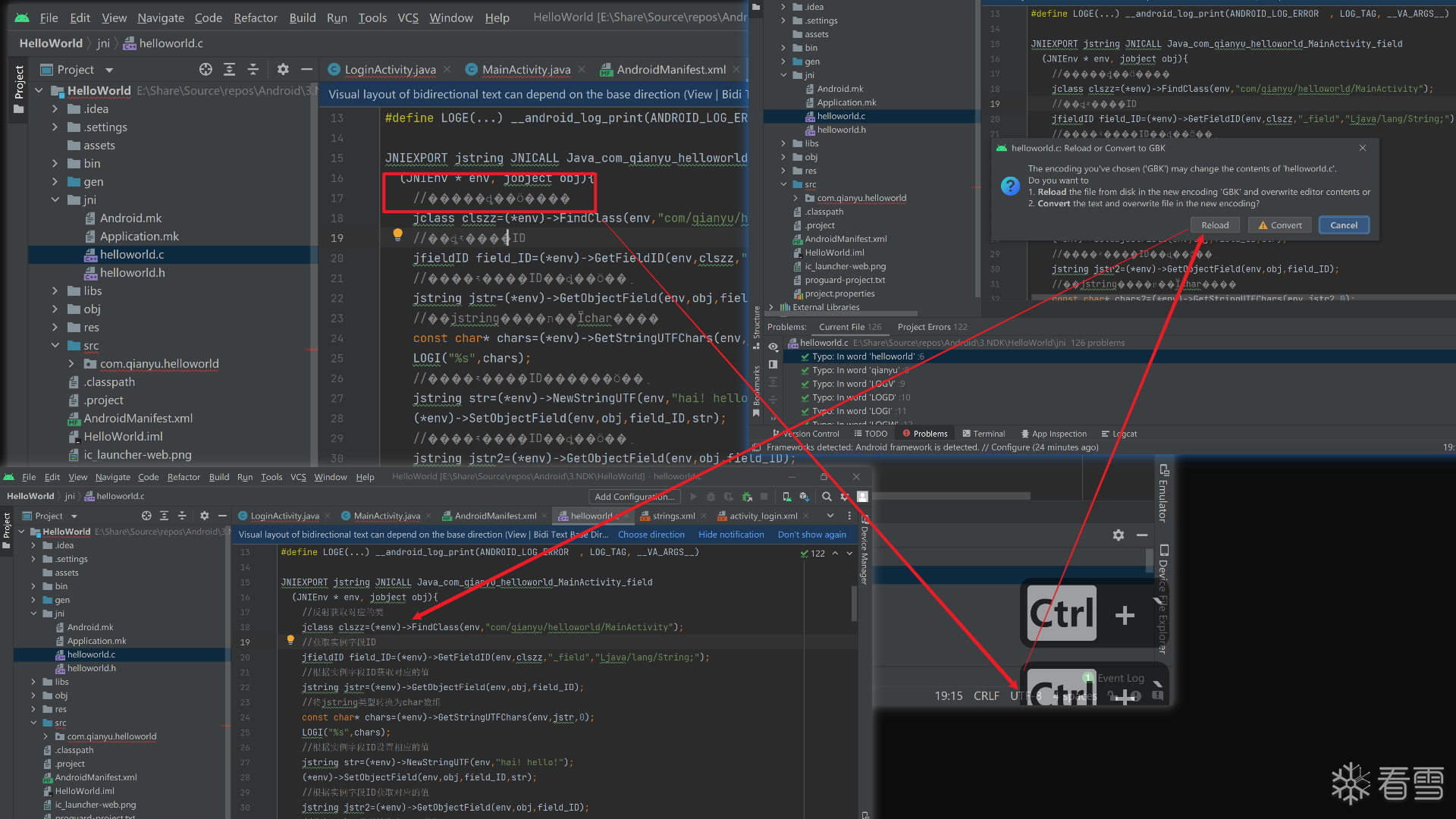Click the editor tabs vertical dots icon
Image resolution: width=1456 pixels, height=819 pixels.
849,516
